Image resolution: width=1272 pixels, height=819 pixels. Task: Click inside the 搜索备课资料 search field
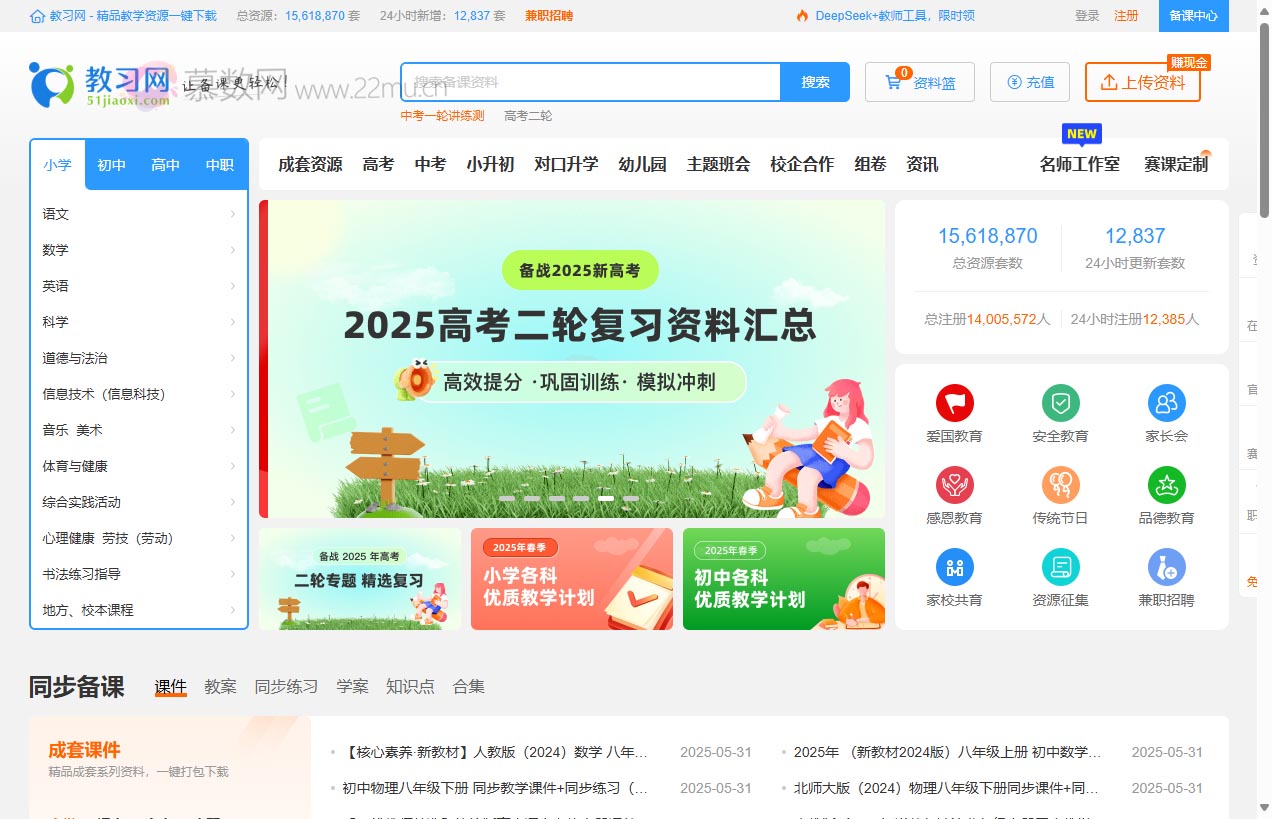coord(590,82)
